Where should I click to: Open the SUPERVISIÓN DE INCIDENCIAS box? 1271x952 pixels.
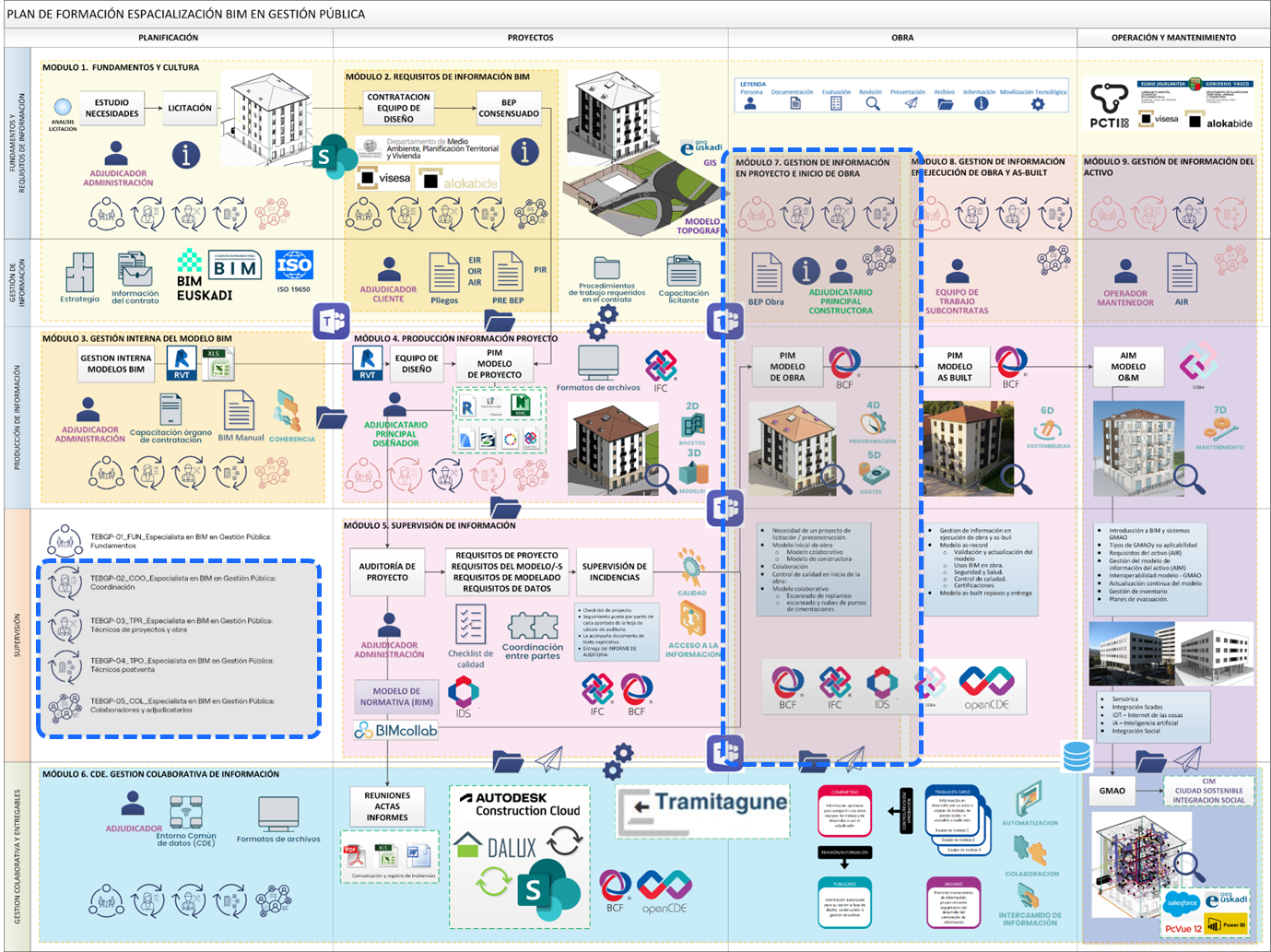[615, 571]
